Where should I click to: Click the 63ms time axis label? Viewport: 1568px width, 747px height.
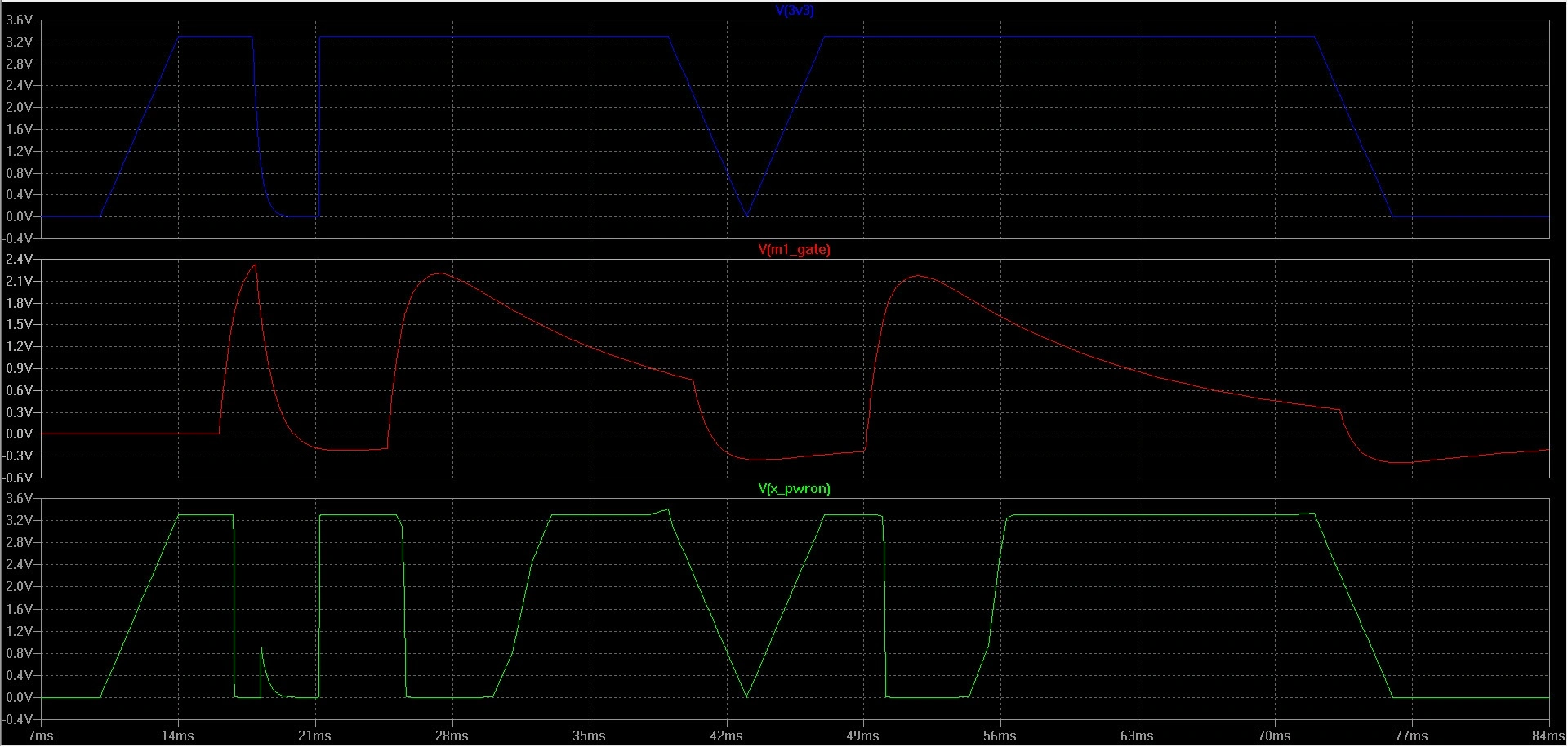(x=1138, y=736)
